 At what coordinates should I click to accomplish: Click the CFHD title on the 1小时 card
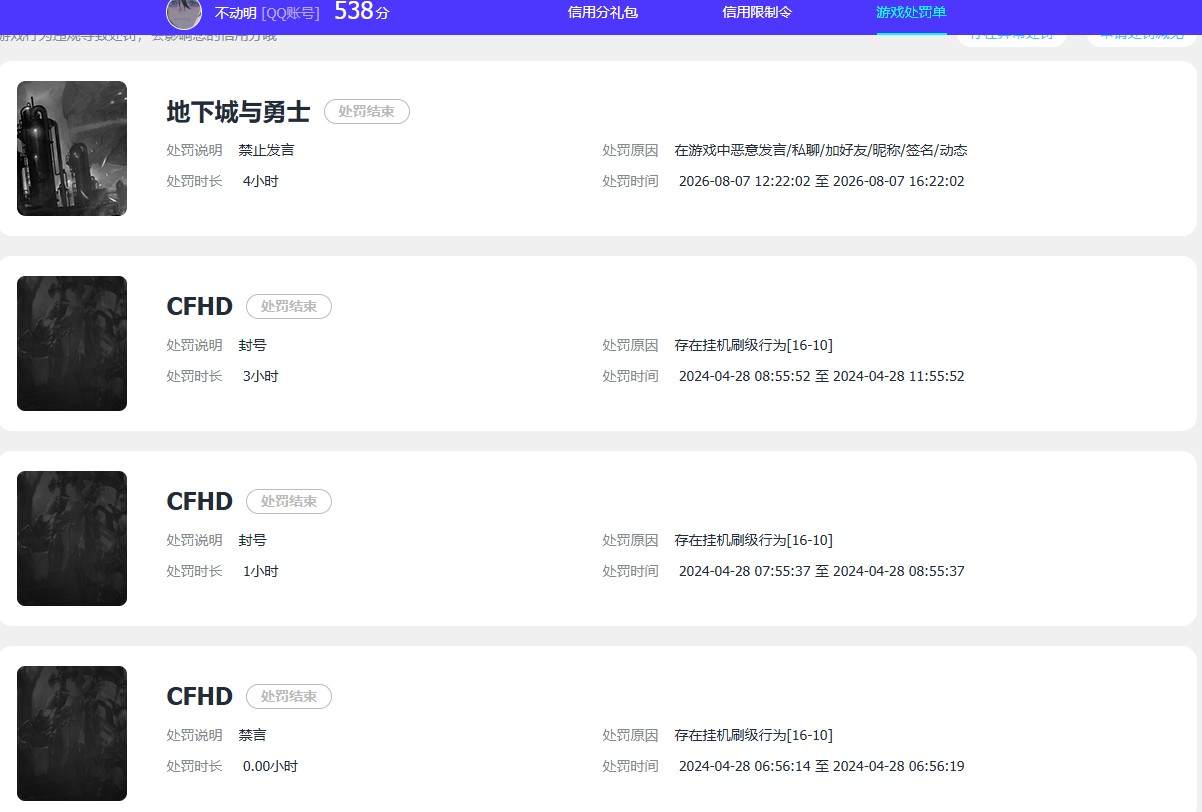coord(200,502)
